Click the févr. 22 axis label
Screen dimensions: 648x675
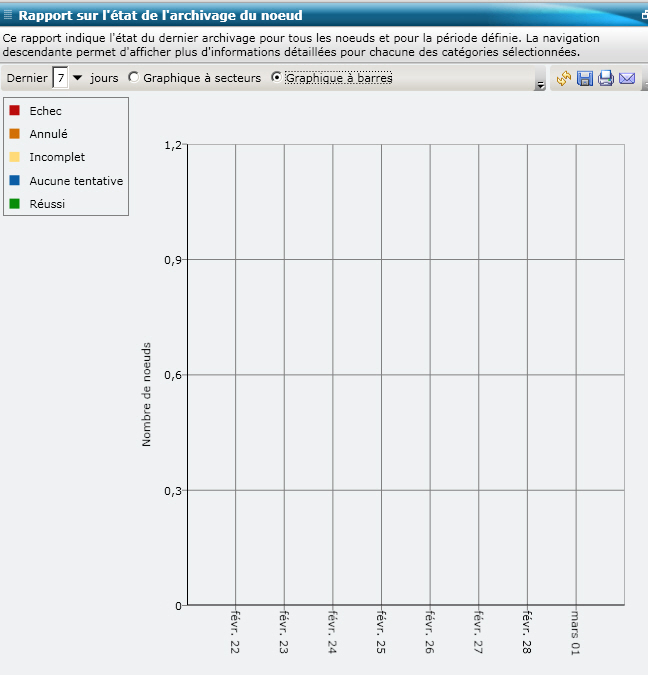[235, 632]
